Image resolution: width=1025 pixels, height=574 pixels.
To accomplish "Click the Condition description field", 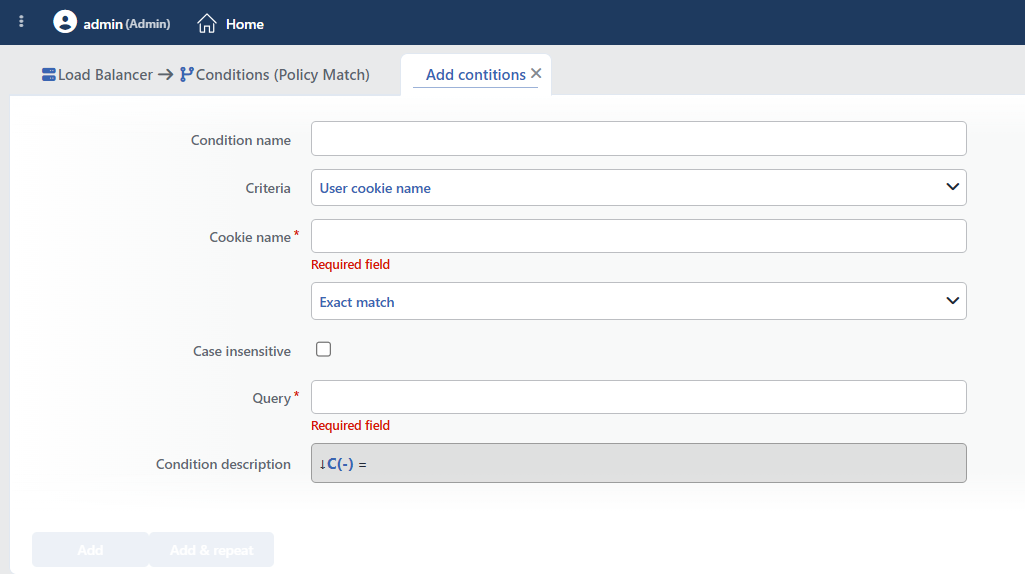I will coord(639,463).
